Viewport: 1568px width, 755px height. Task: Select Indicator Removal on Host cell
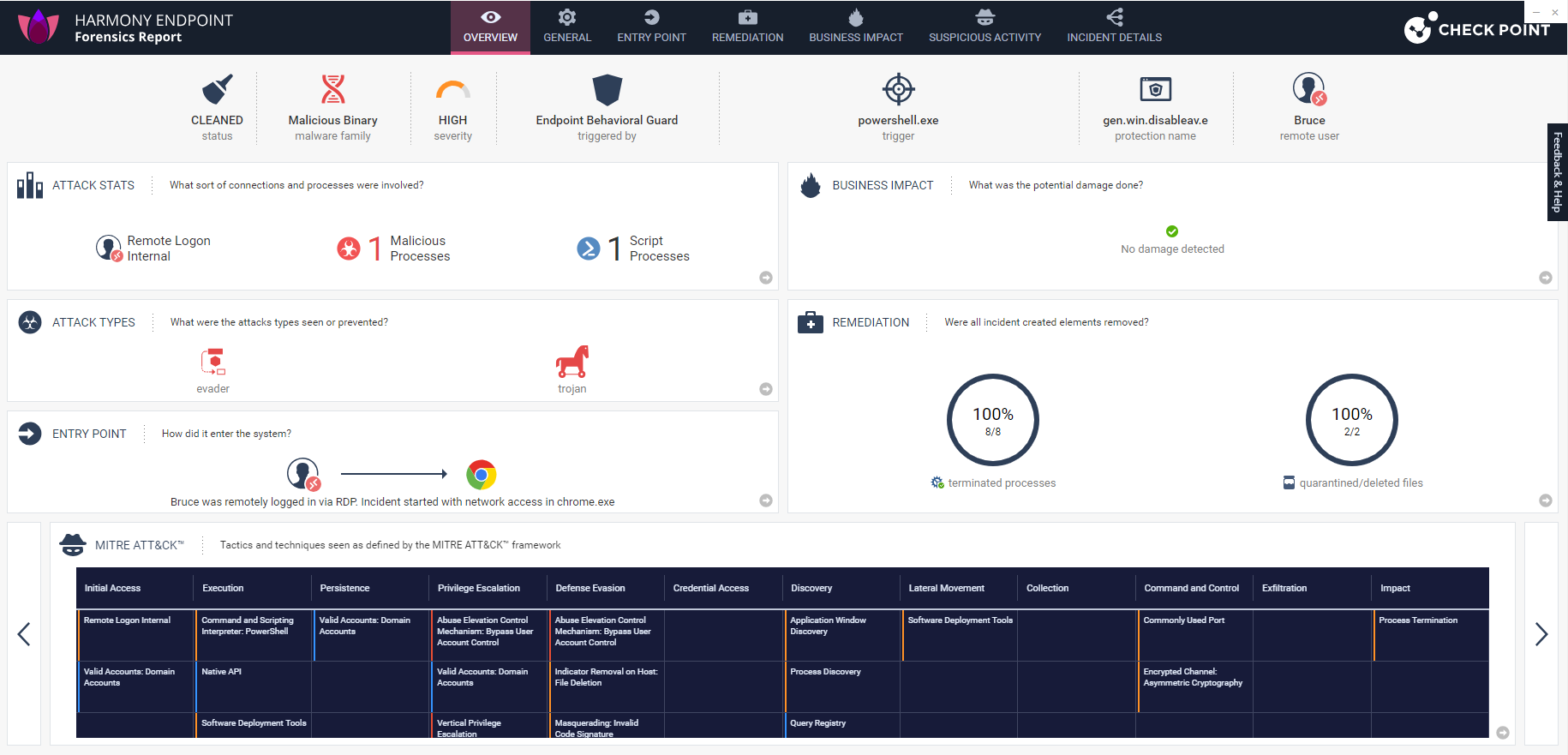607,686
